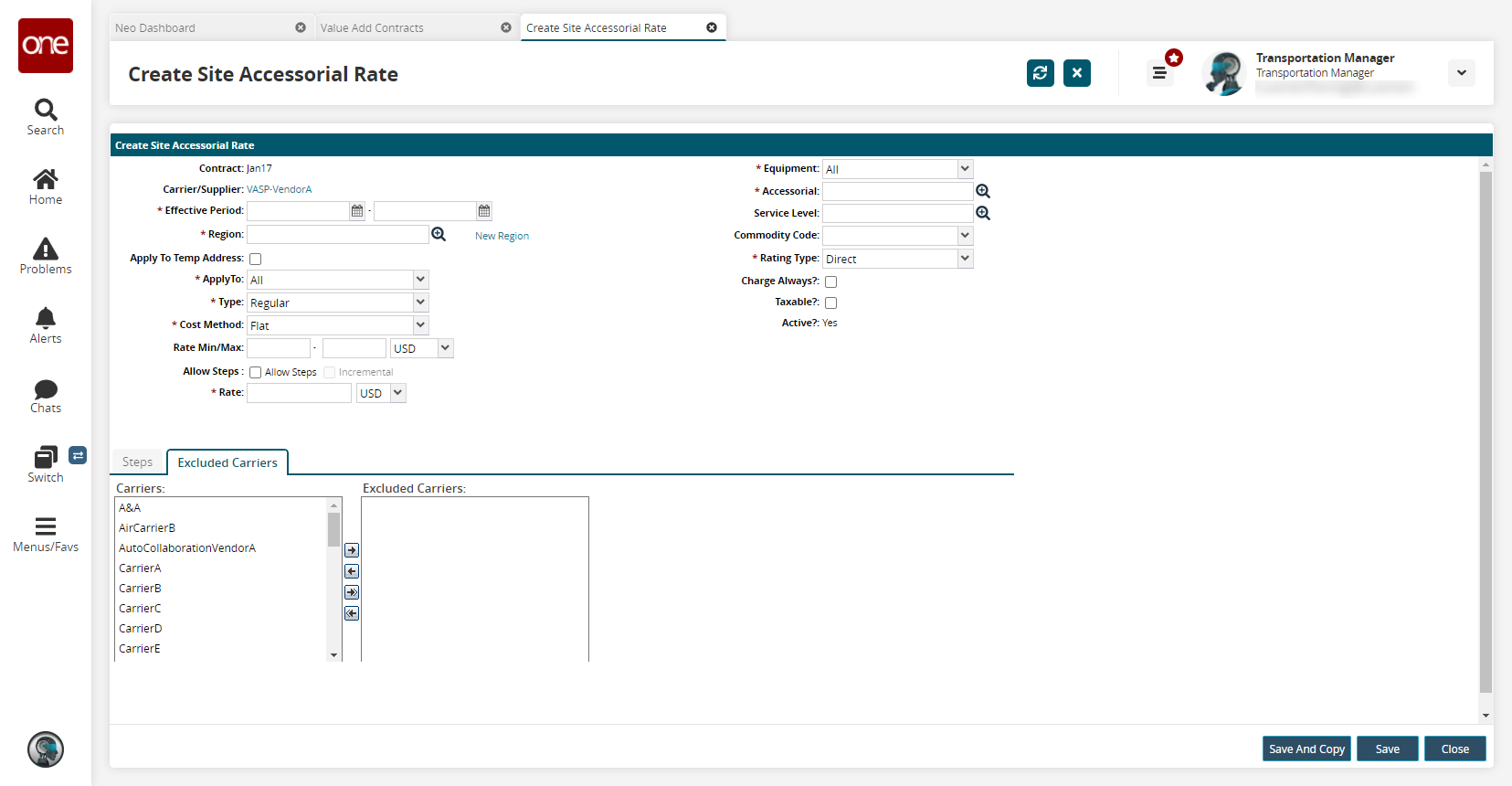Screen dimensions: 1512x786
Task: Open the Region lookup magnifier
Action: click(439, 235)
